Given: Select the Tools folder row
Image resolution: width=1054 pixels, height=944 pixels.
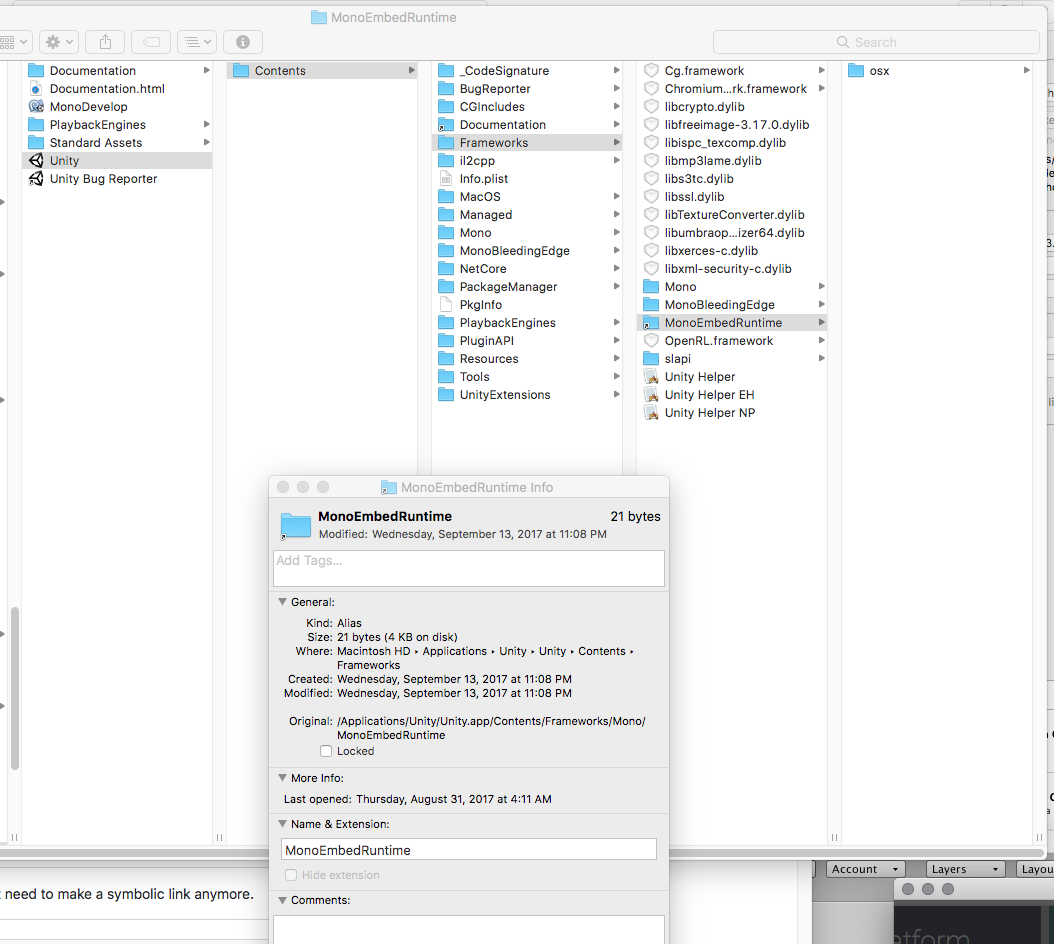Looking at the screenshot, I should pos(526,377).
